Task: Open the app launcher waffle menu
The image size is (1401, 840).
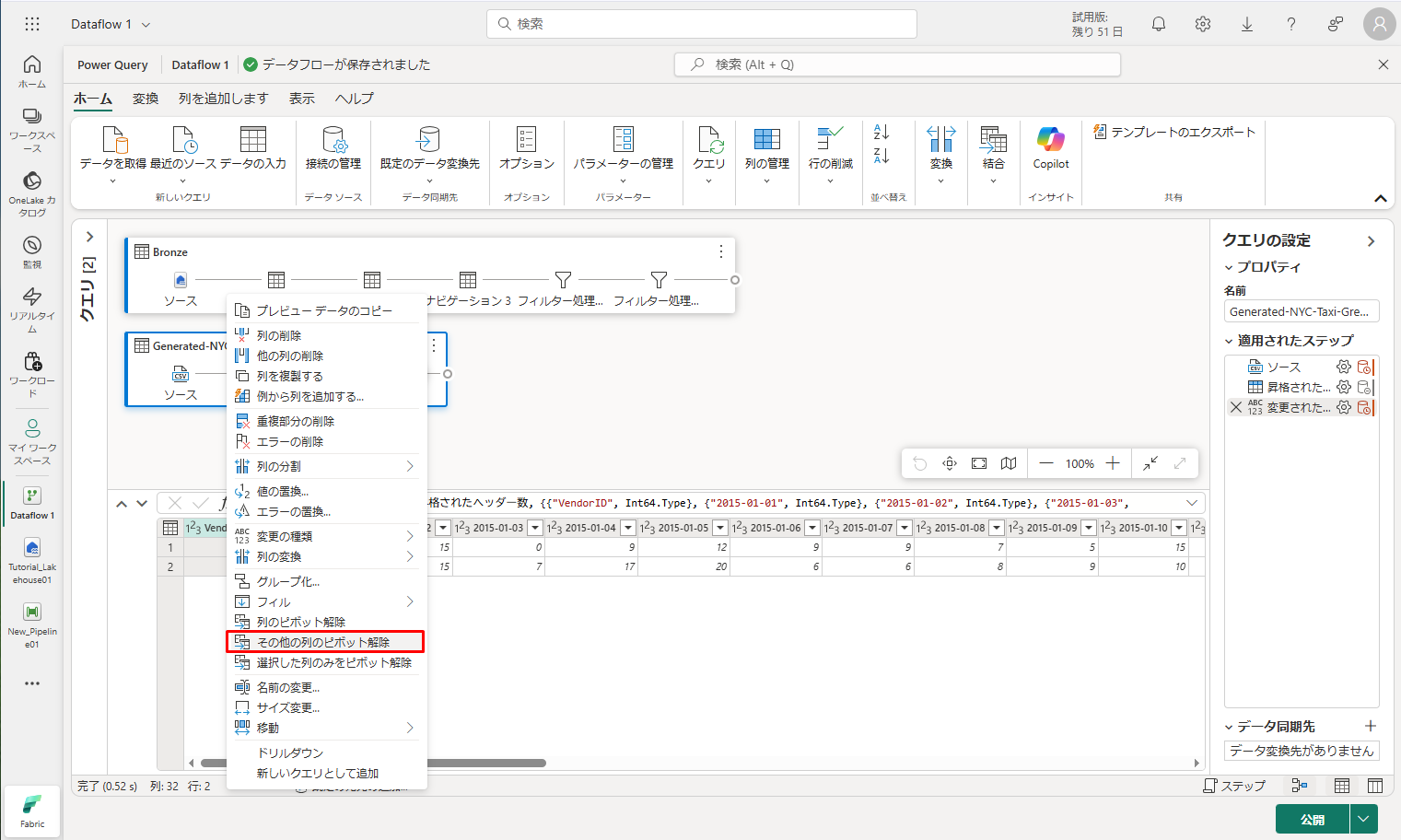Action: (32, 24)
